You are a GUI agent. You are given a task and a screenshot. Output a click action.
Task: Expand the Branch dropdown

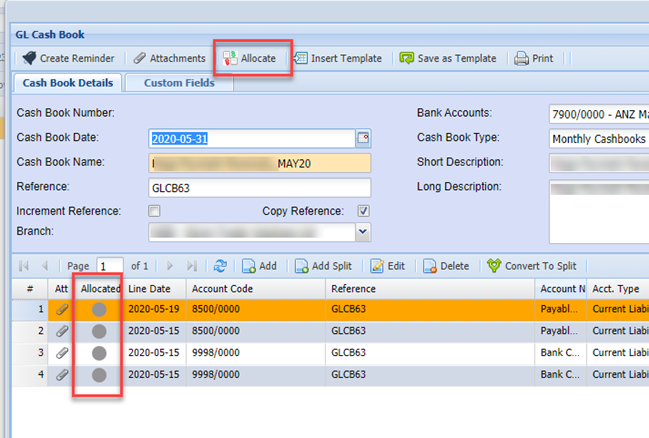click(362, 232)
